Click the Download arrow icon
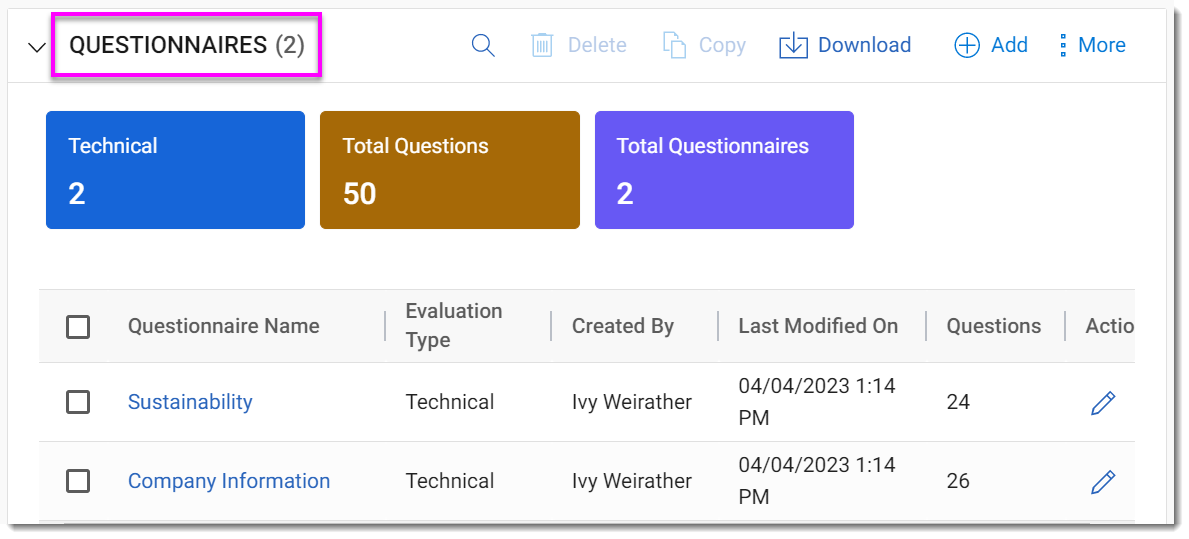1189x539 pixels. tap(793, 45)
